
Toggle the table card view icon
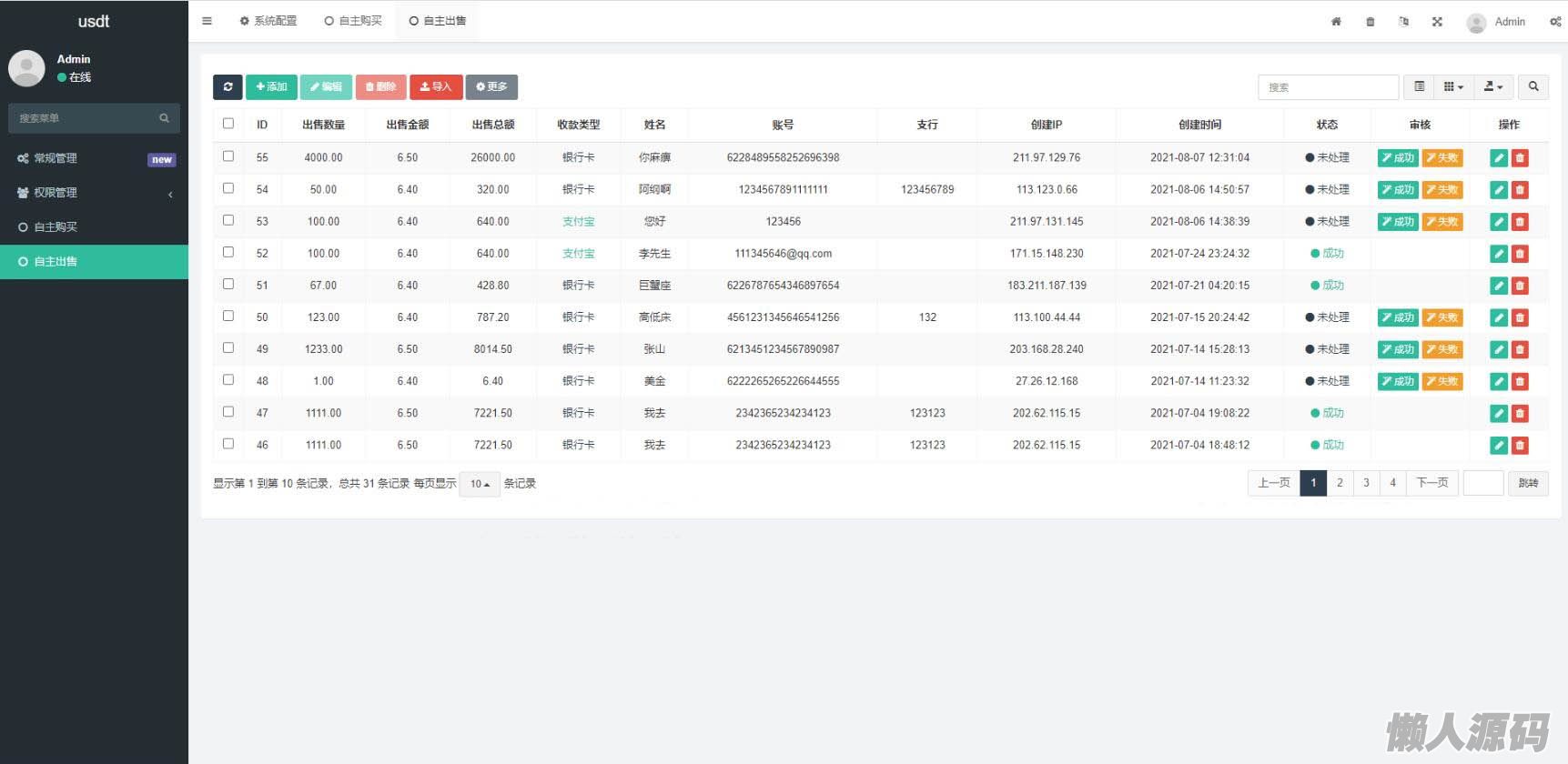(1419, 86)
